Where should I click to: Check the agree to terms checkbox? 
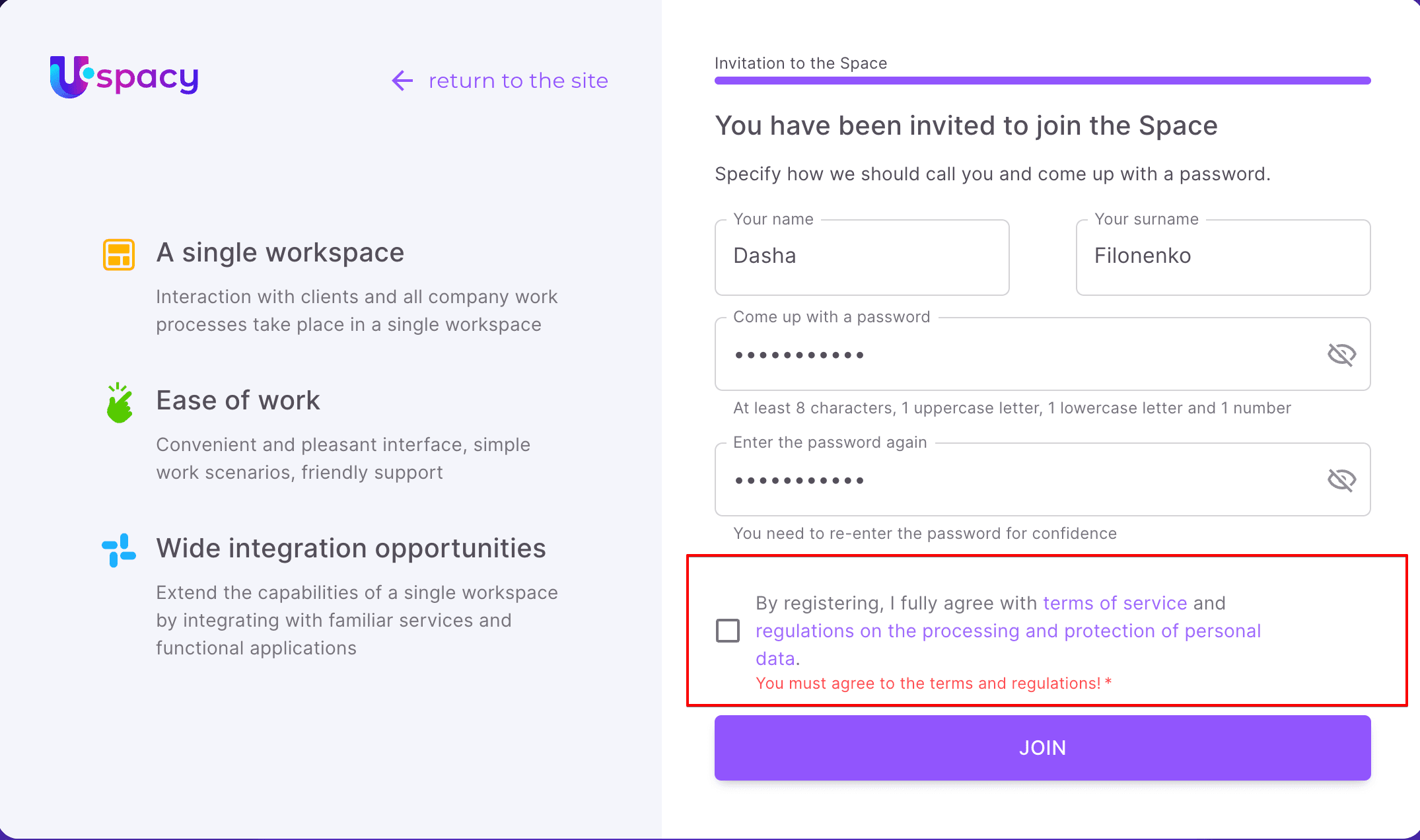[x=728, y=631]
